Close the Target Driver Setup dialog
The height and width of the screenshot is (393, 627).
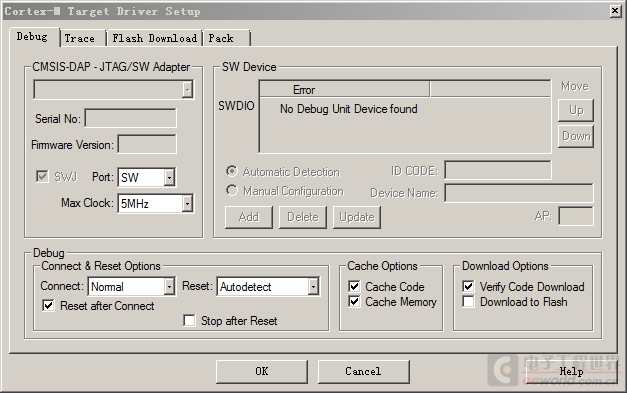click(615, 11)
